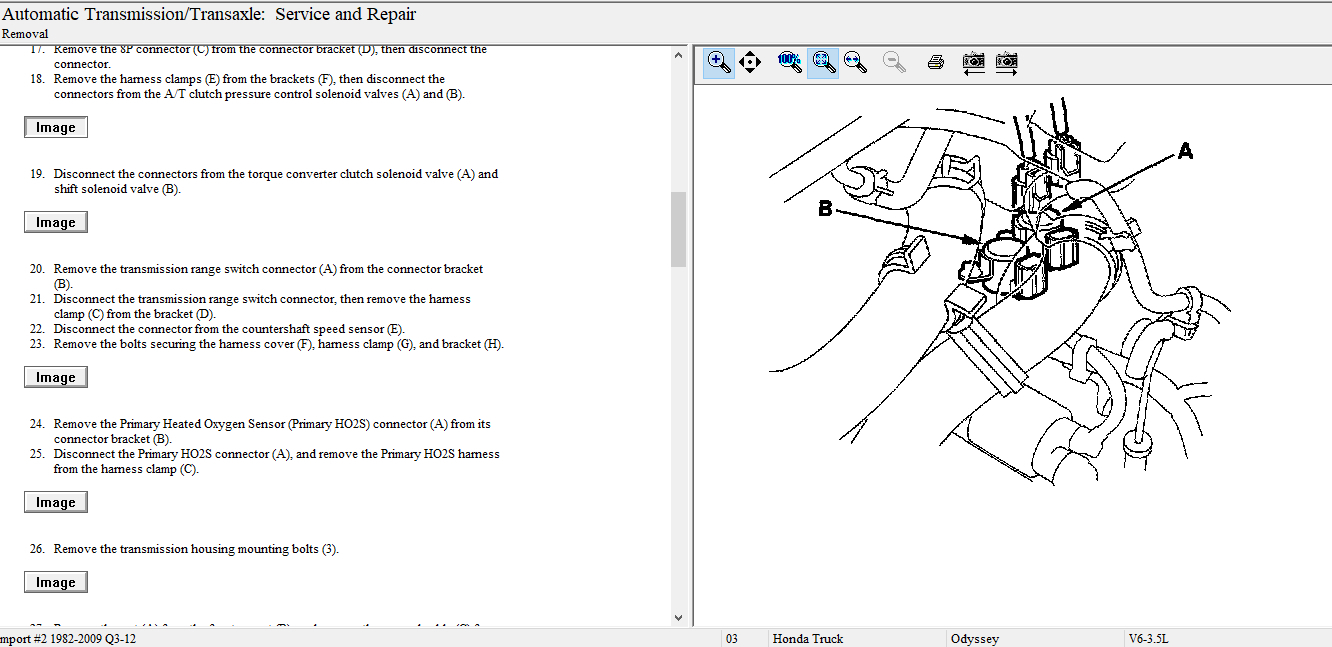Go to the previous image
This screenshot has width=1332, height=647.
[973, 62]
